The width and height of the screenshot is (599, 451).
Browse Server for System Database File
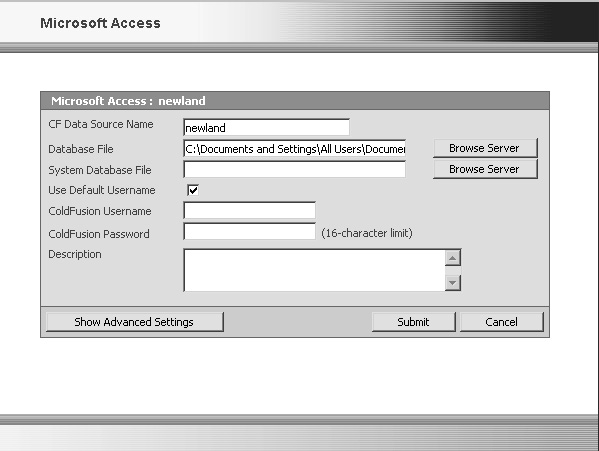485,169
